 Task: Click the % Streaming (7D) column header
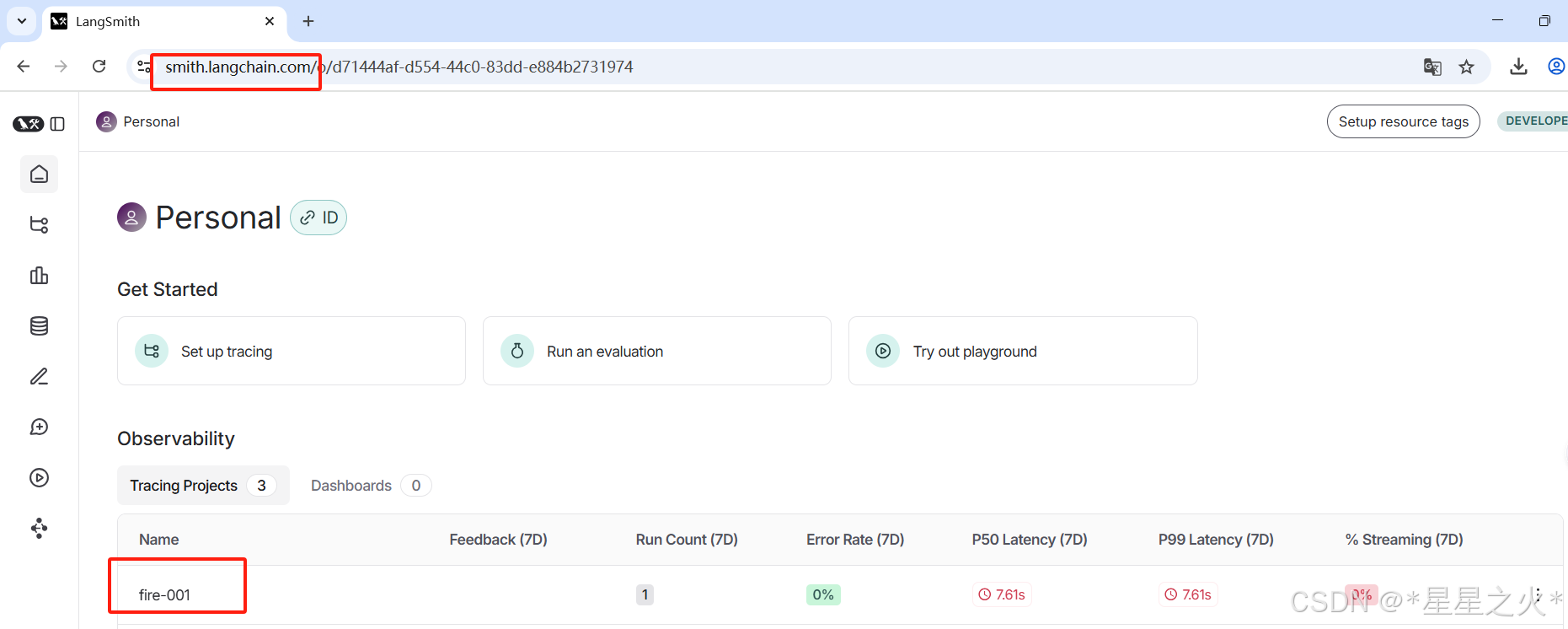tap(1404, 540)
